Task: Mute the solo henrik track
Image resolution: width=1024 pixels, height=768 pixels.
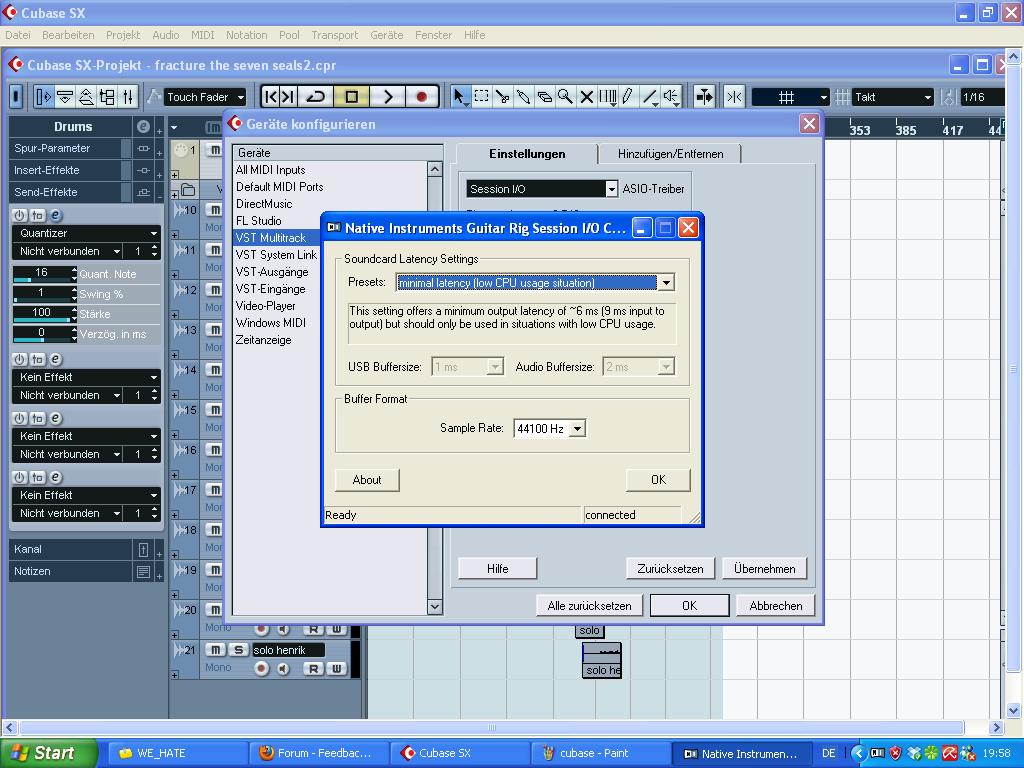Action: [216, 650]
